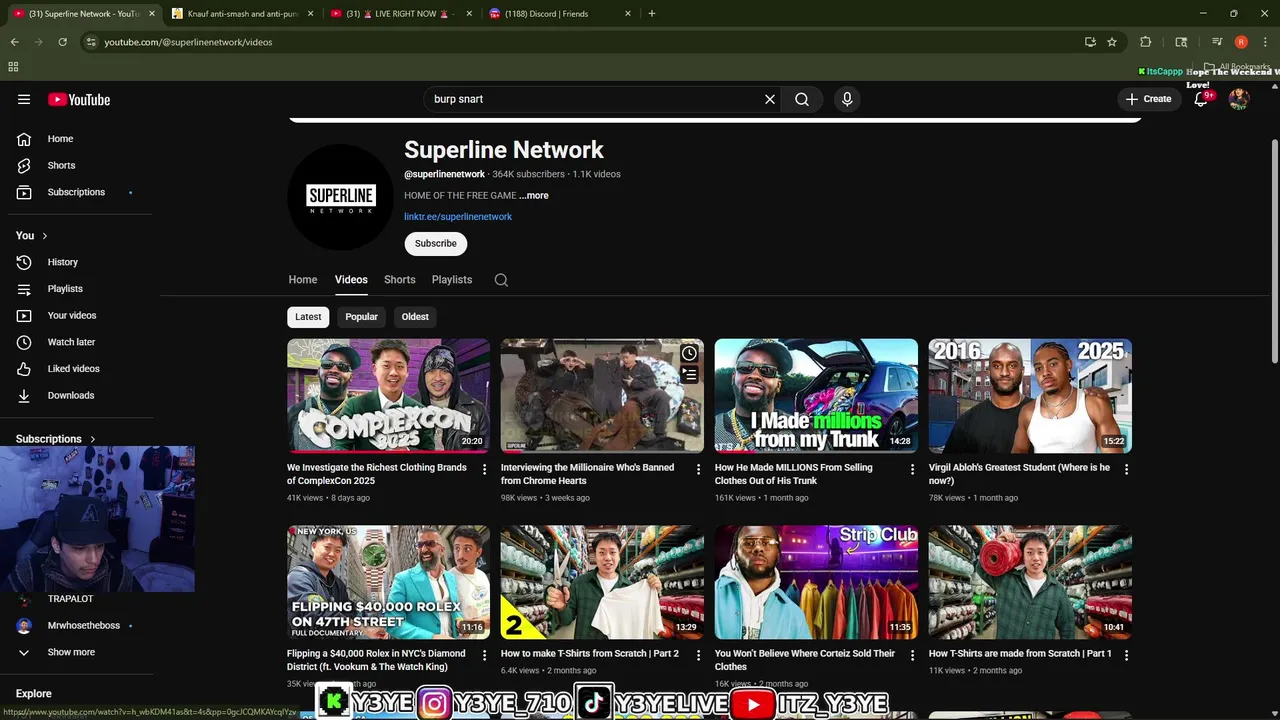Expand Subscriptions section header
Viewport: 1280px width, 720px height.
coord(56,439)
